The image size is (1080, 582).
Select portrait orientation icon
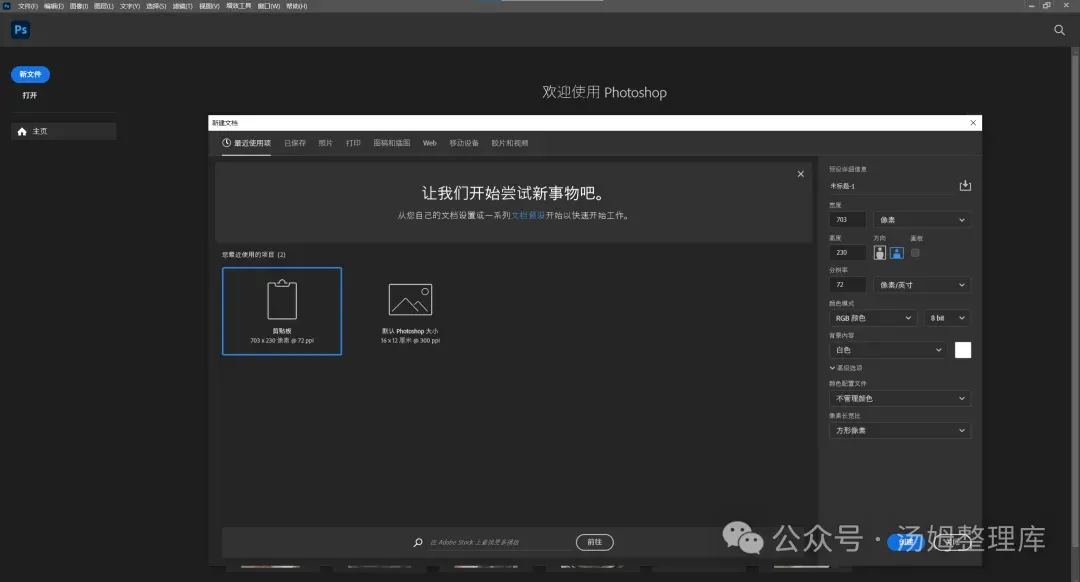[x=880, y=253]
